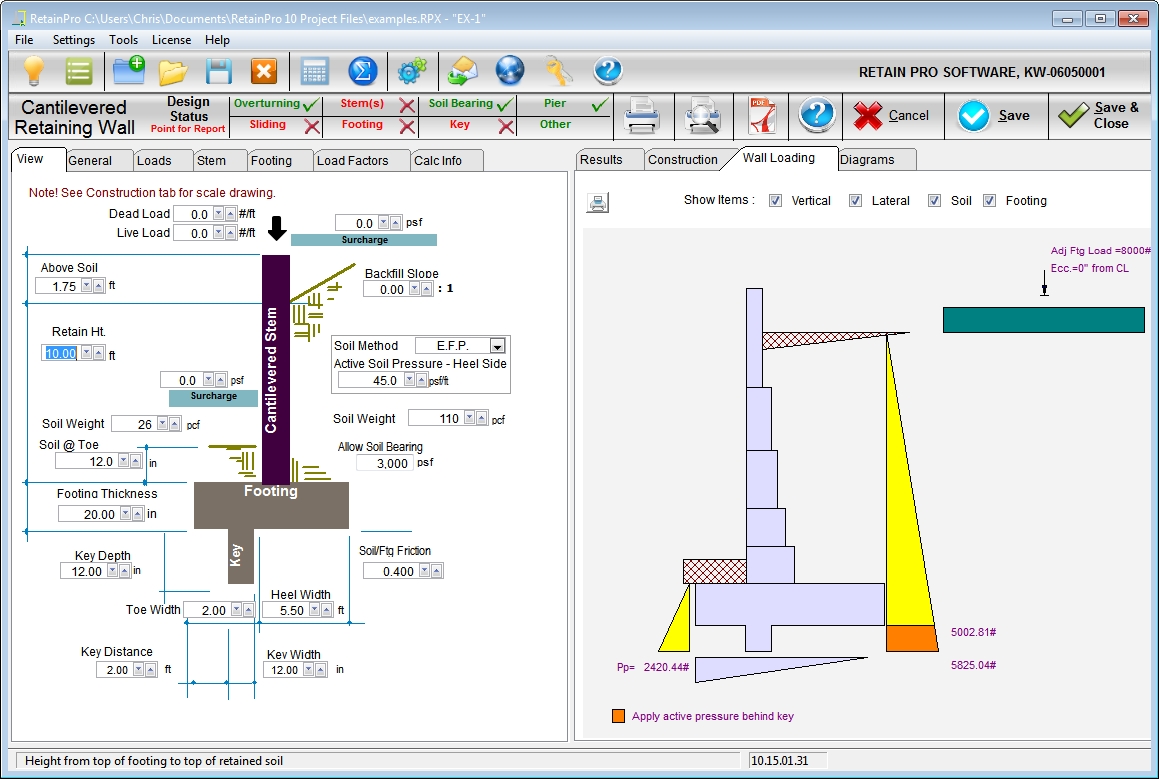Open the globe web icon
This screenshot has height=779, width=1159.
tap(510, 71)
